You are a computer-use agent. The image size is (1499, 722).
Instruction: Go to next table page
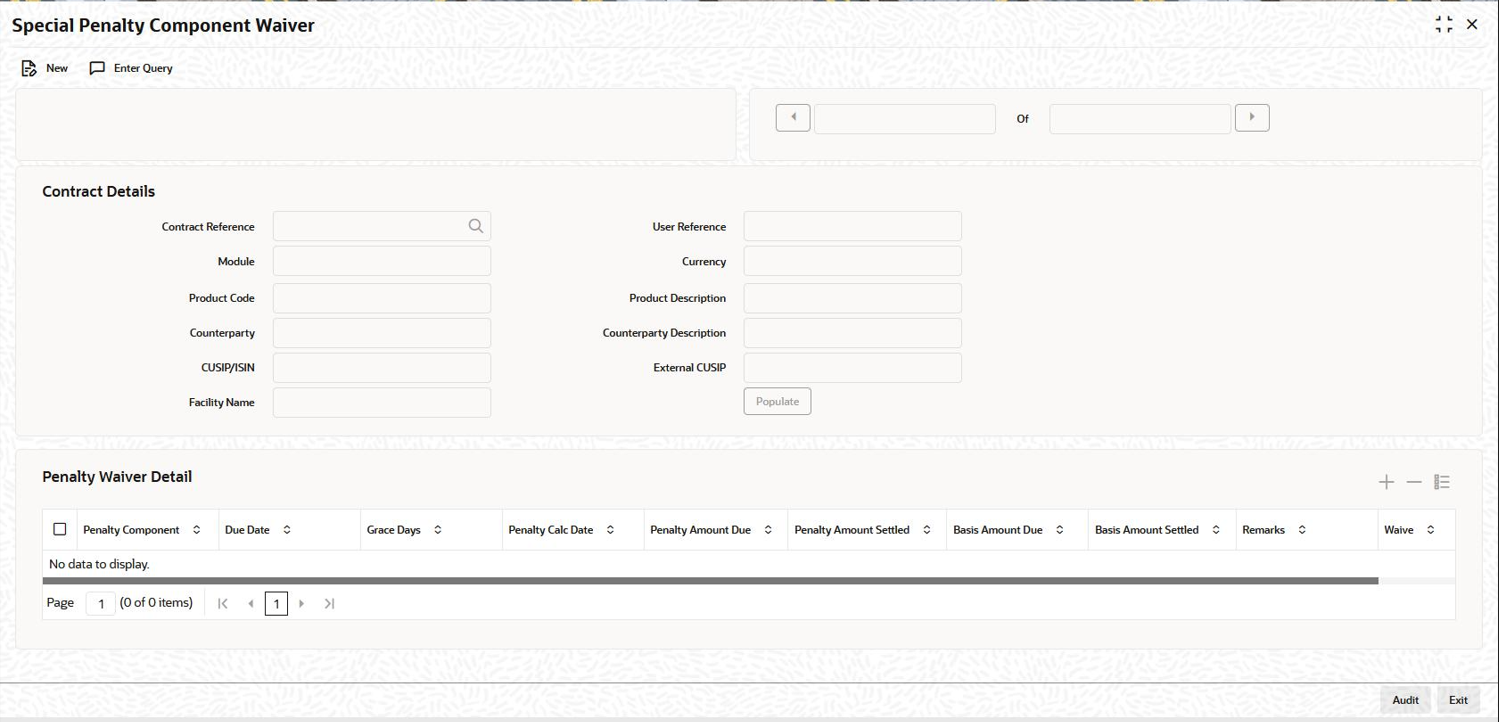click(302, 603)
